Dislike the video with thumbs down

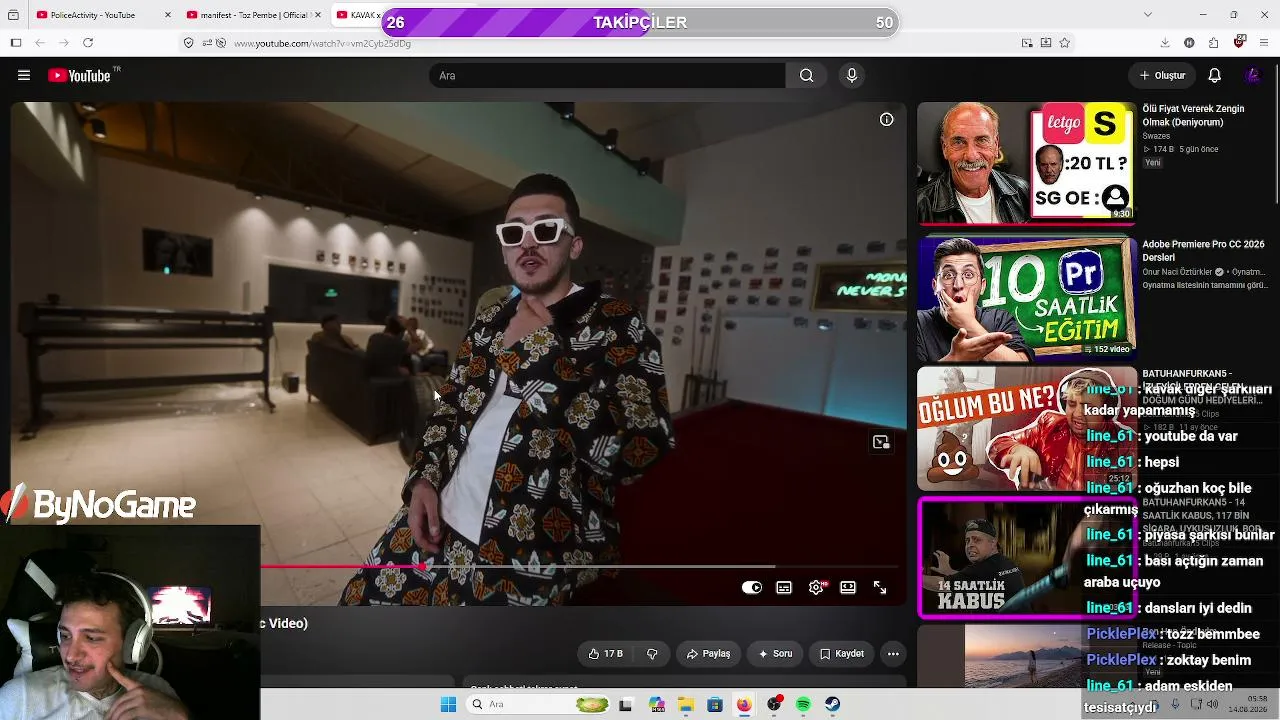652,654
